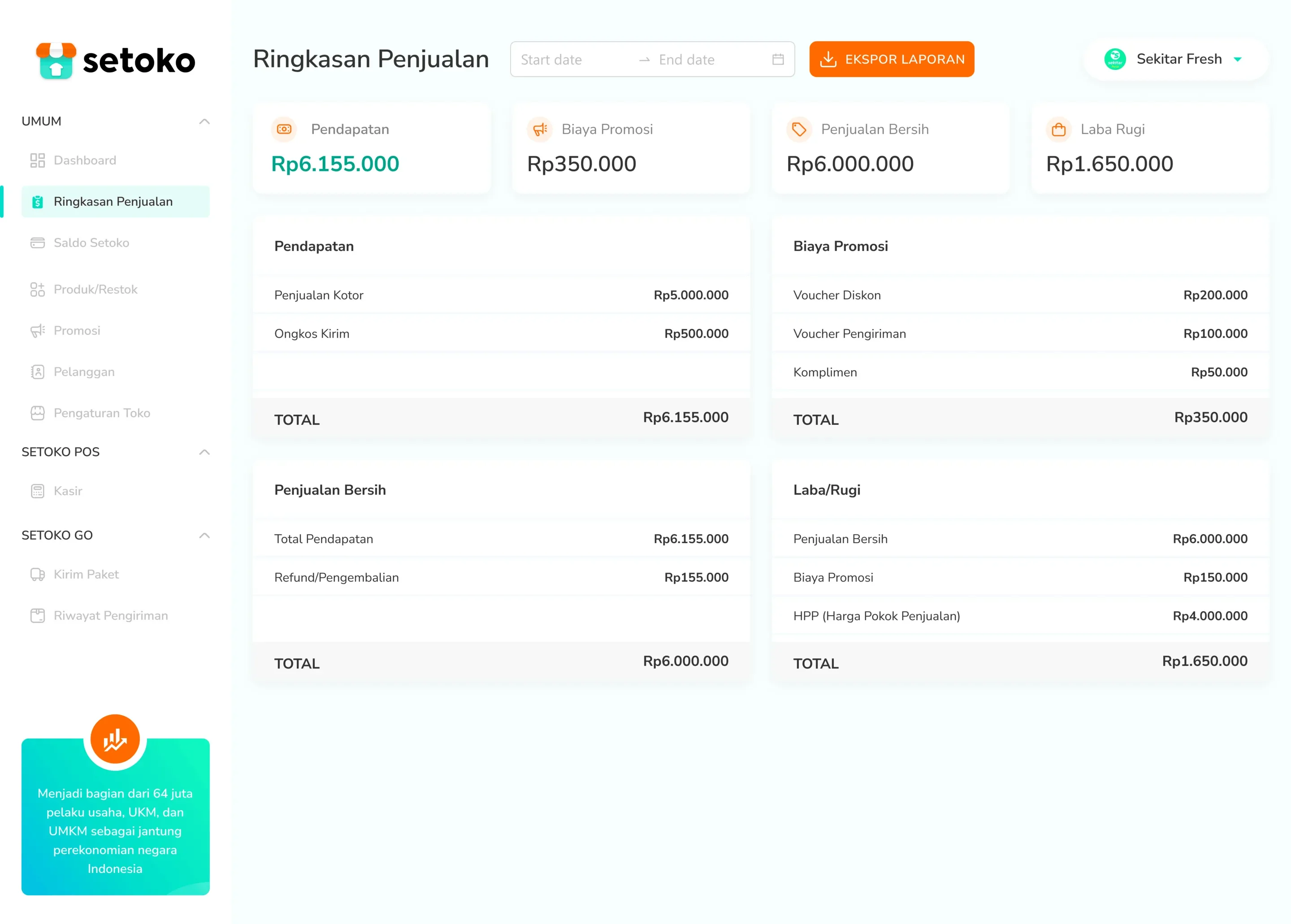Click the Promosi megaphone icon in sidebar
1291x924 pixels.
[x=38, y=331]
